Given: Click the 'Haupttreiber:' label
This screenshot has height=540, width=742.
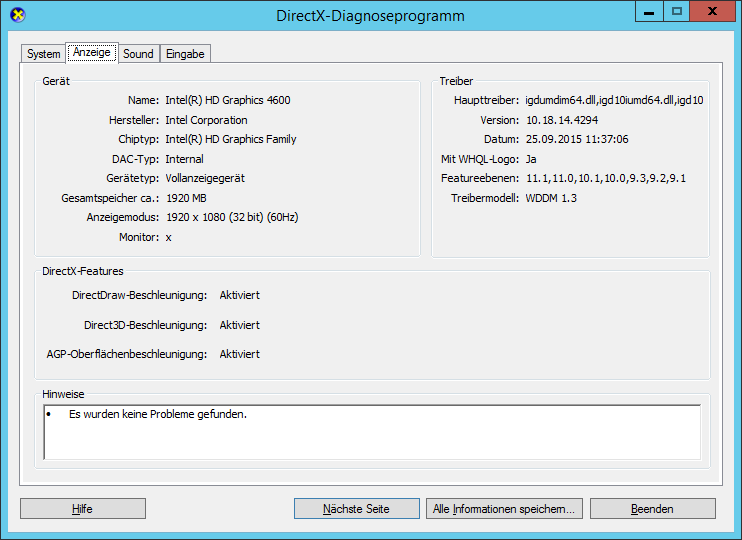Looking at the screenshot, I should (486, 100).
